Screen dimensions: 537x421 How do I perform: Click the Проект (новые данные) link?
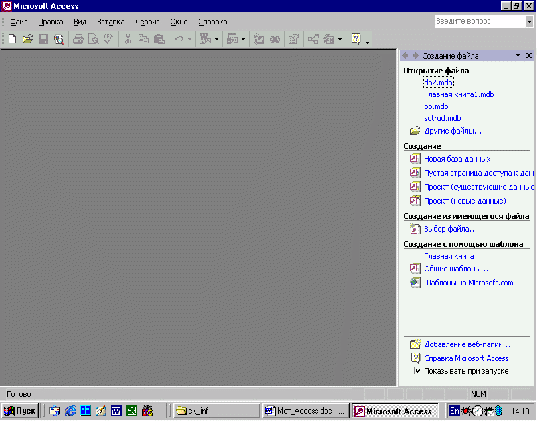point(465,201)
